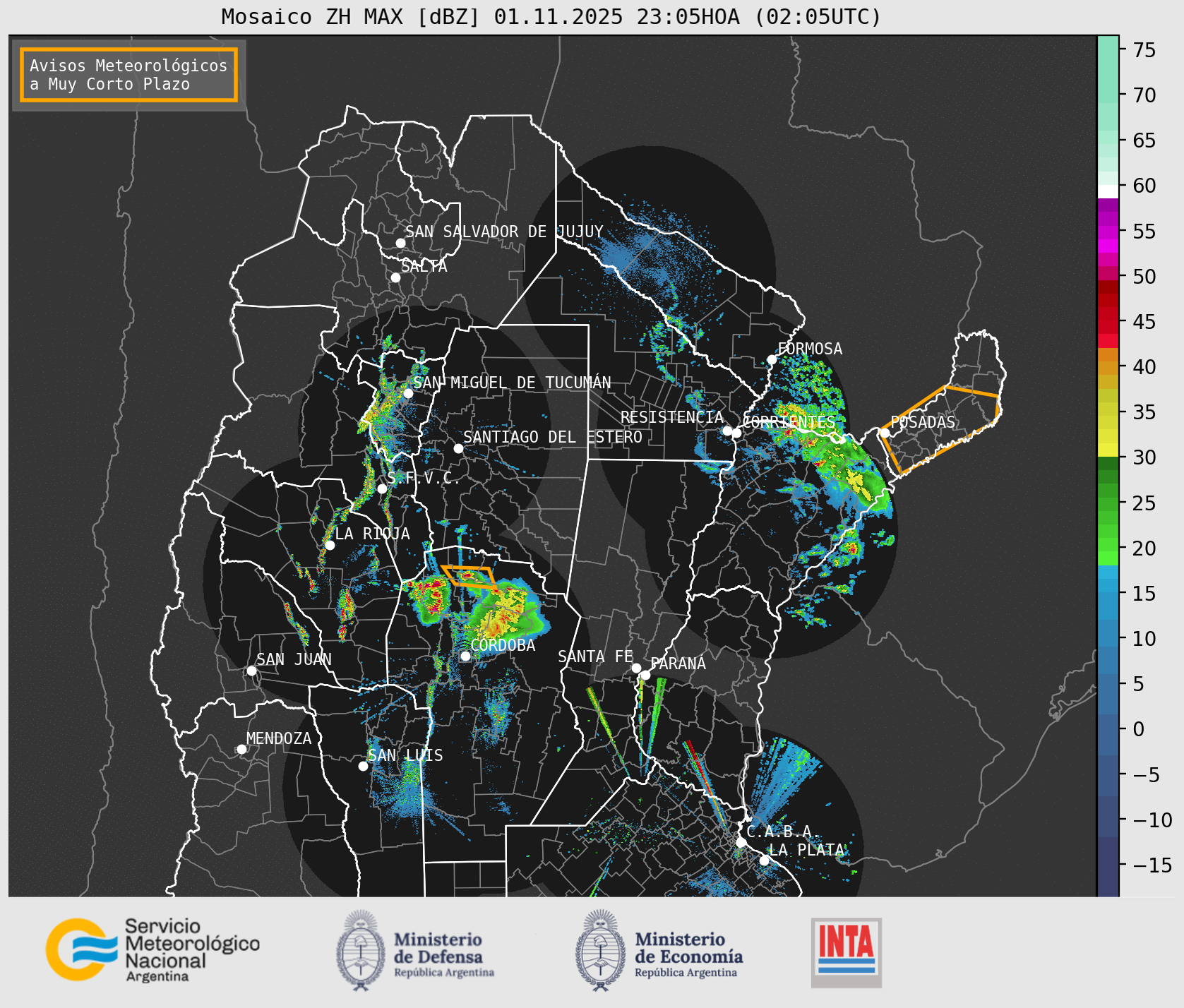Click the San Salvador de Jujuy marker dot

pyautogui.click(x=400, y=243)
